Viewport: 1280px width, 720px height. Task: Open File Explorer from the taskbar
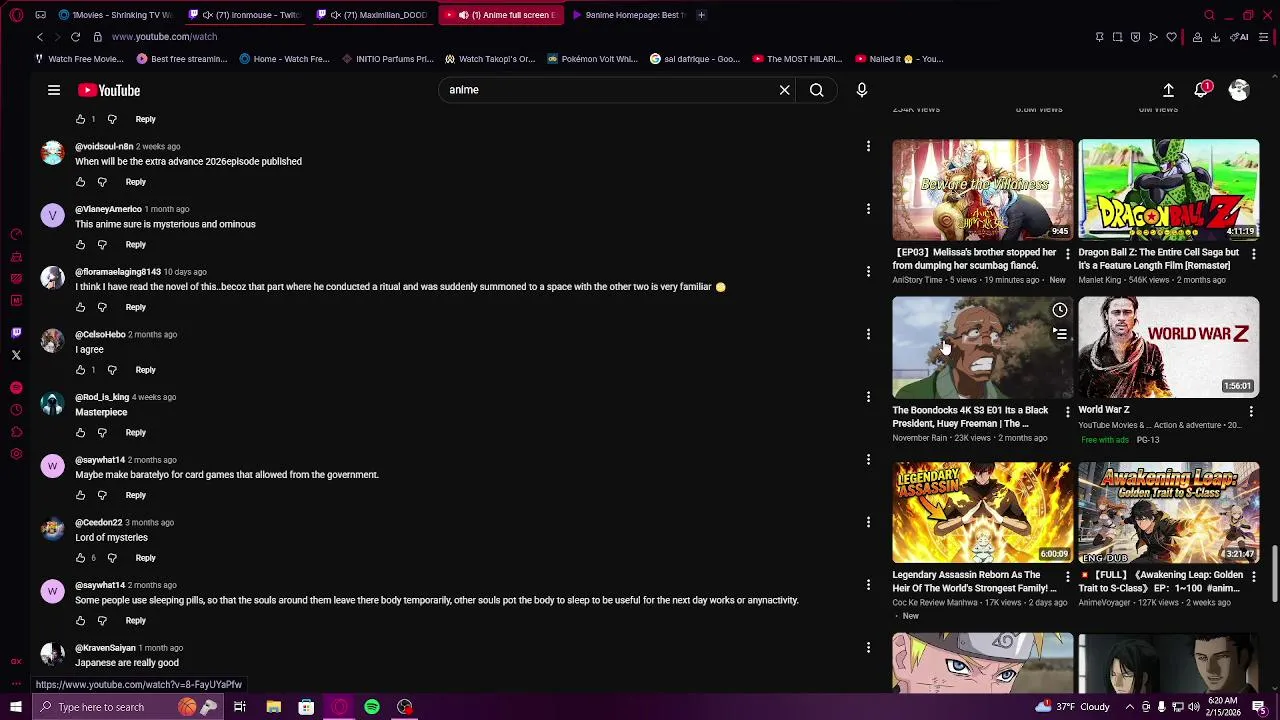tap(273, 707)
